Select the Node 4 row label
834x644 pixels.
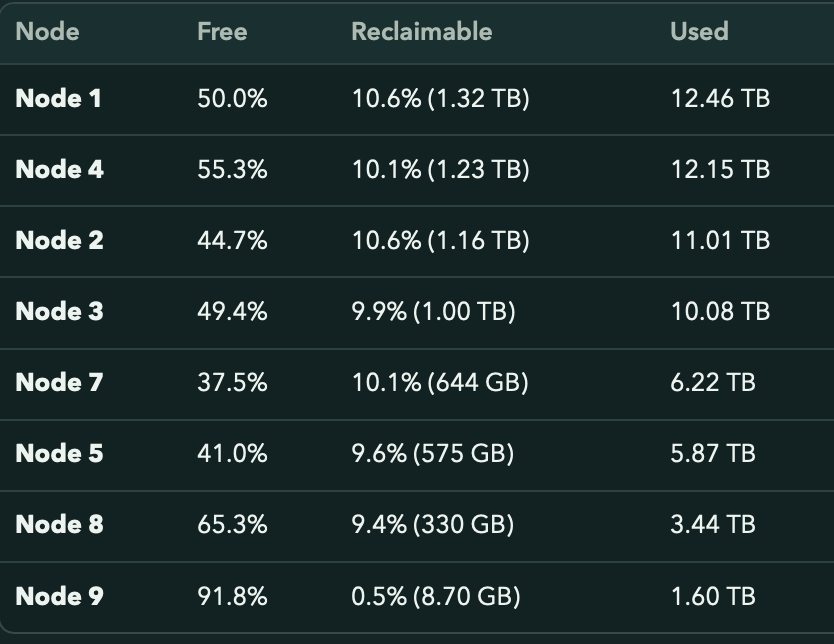click(60, 170)
